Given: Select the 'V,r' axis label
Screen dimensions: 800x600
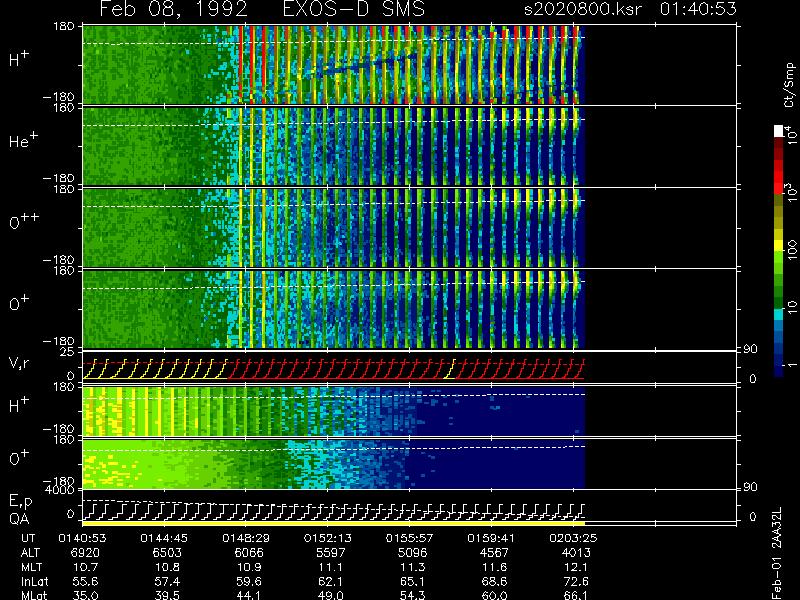Looking at the screenshot, I should pos(20,363).
